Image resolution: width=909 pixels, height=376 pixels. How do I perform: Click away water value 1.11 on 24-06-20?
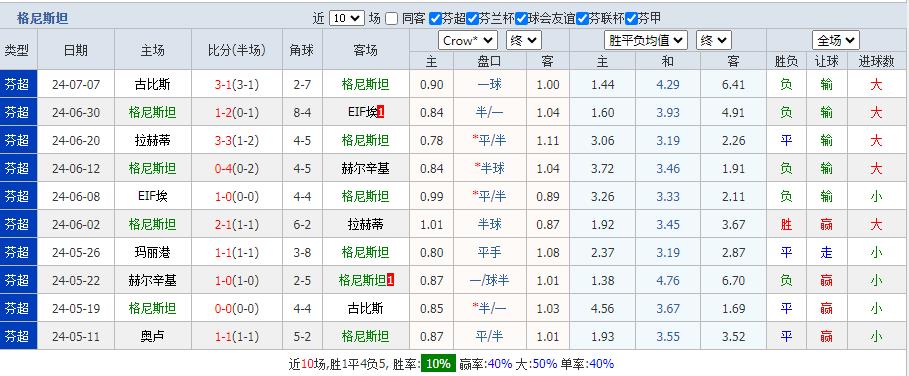pyautogui.click(x=548, y=140)
